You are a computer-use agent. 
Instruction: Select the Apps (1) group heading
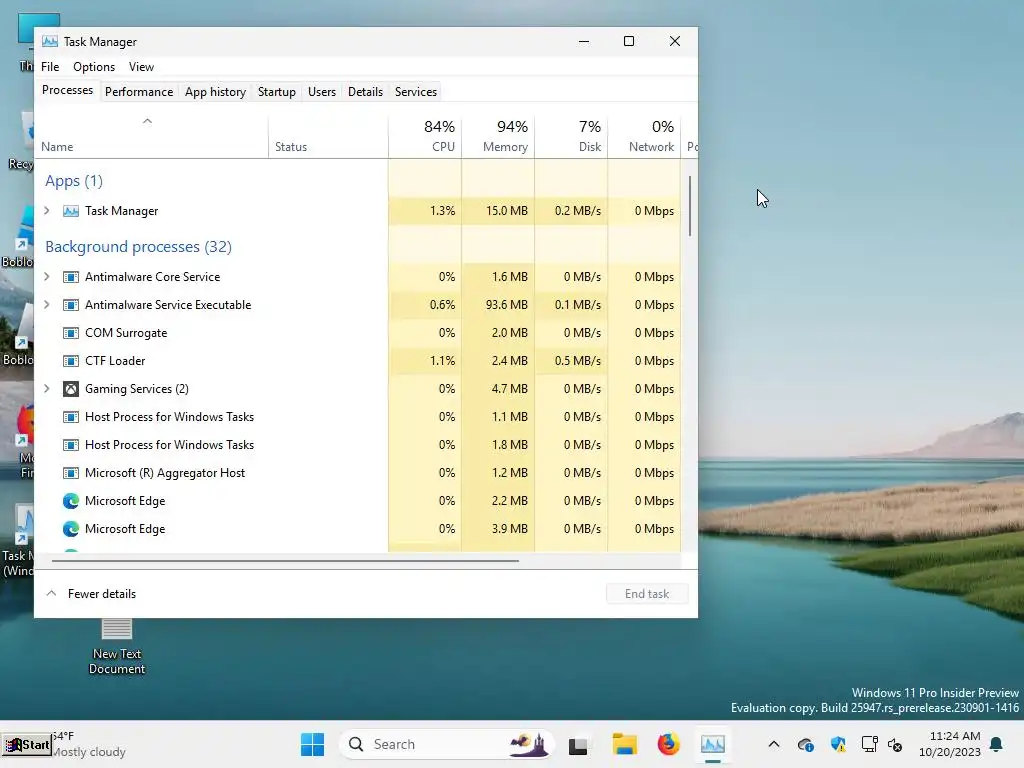click(x=74, y=181)
